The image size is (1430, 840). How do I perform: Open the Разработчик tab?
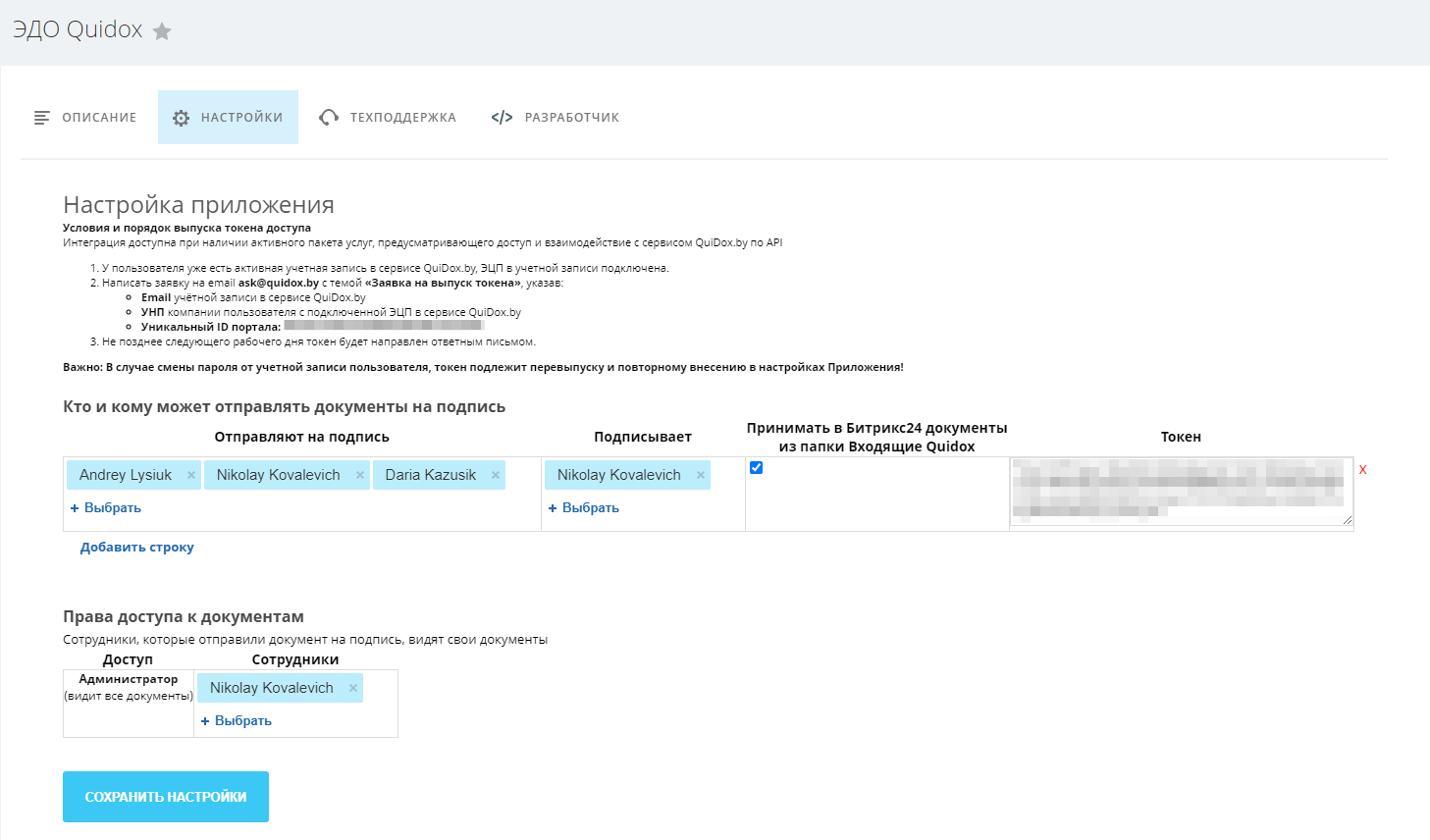571,118
